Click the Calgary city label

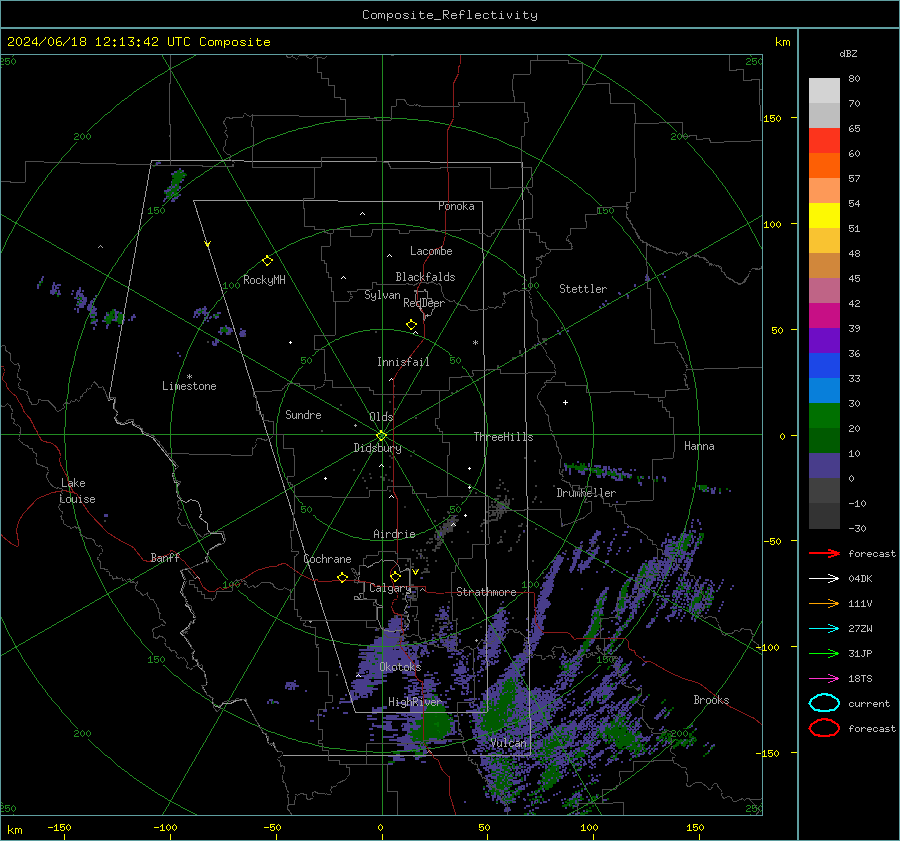click(x=390, y=588)
